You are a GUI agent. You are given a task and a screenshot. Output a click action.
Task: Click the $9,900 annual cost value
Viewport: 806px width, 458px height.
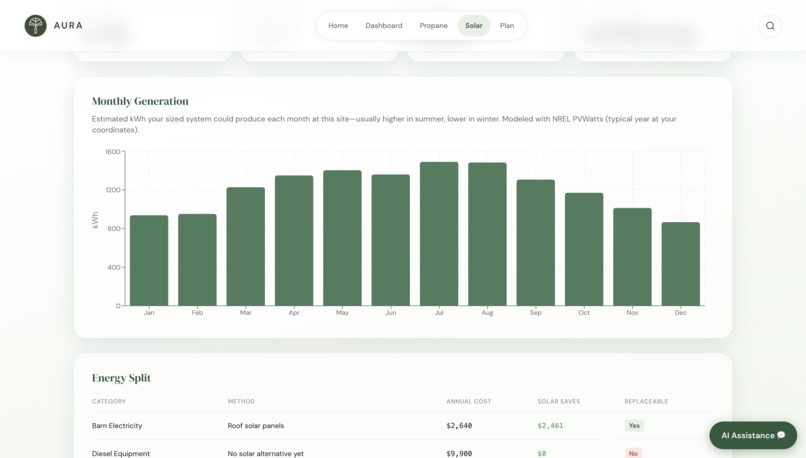459,453
